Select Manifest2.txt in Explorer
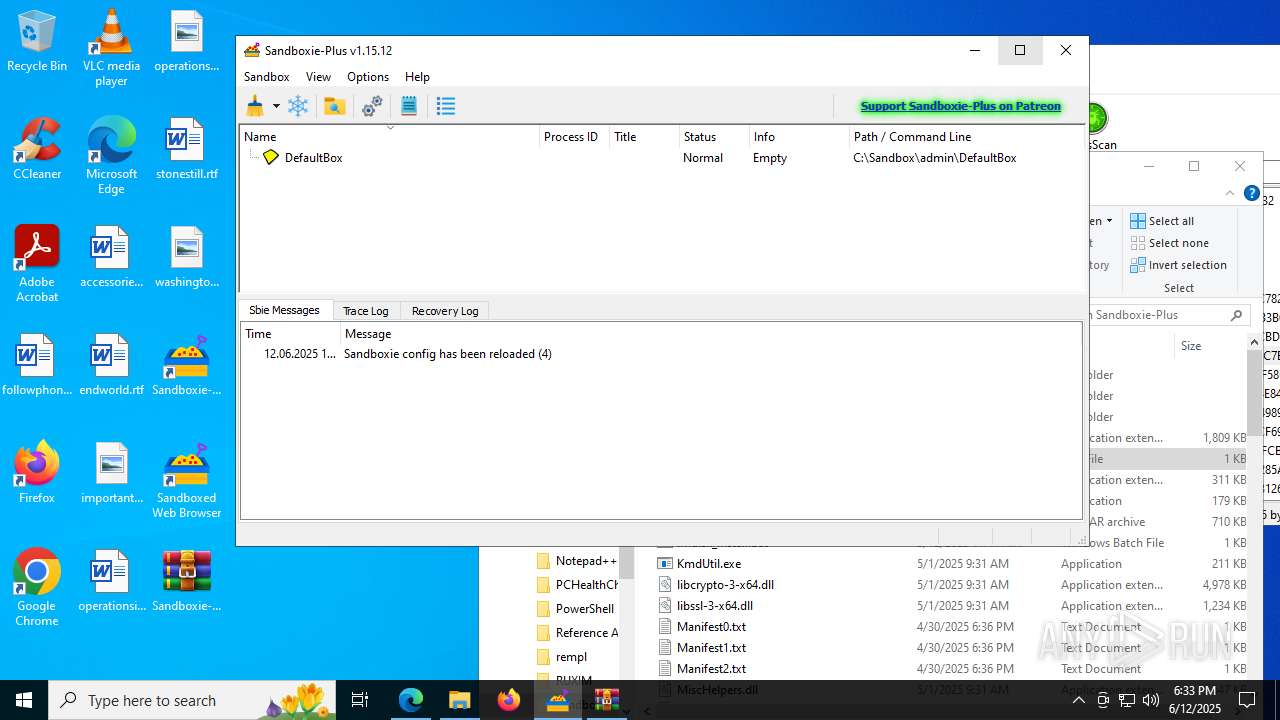The height and width of the screenshot is (720, 1280). pyautogui.click(x=711, y=669)
